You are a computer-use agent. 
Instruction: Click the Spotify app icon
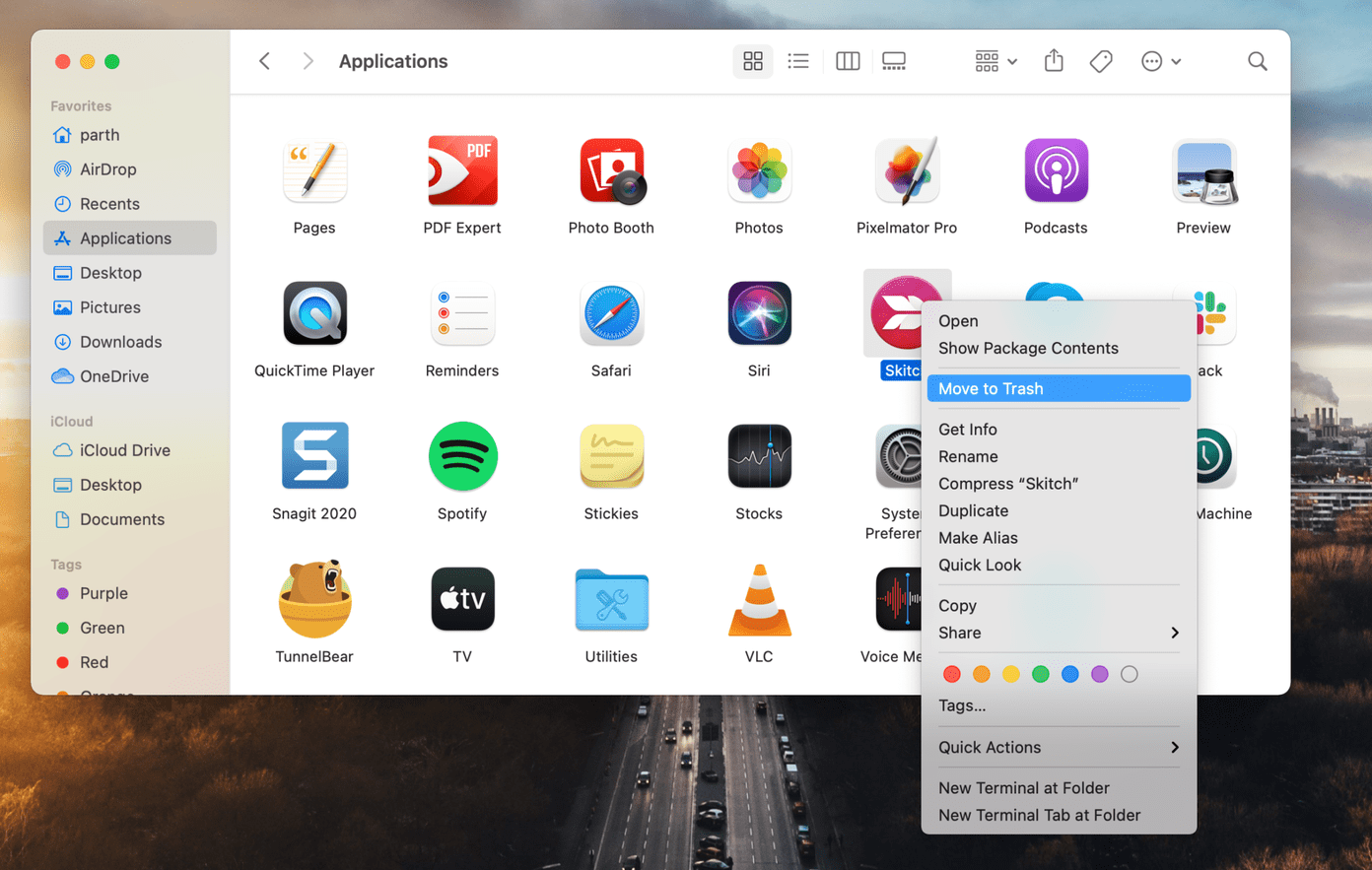(x=462, y=456)
